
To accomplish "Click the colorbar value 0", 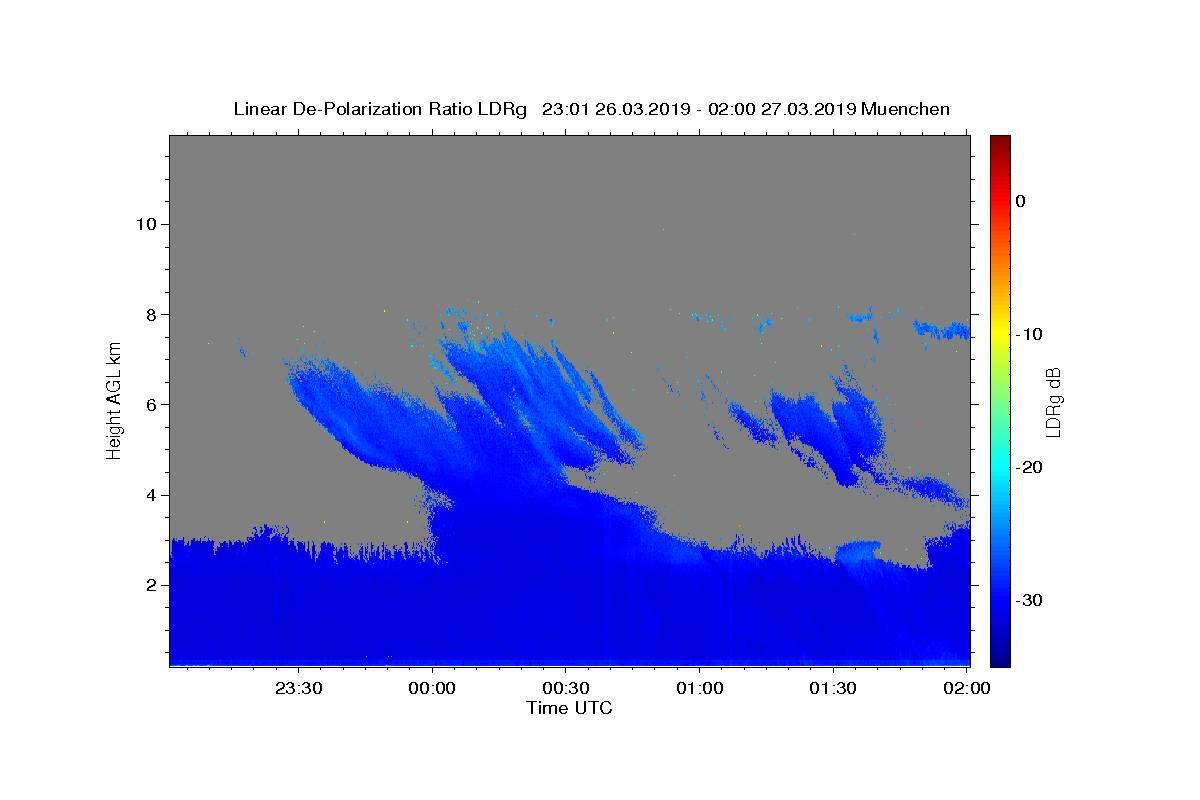I will tap(1020, 201).
